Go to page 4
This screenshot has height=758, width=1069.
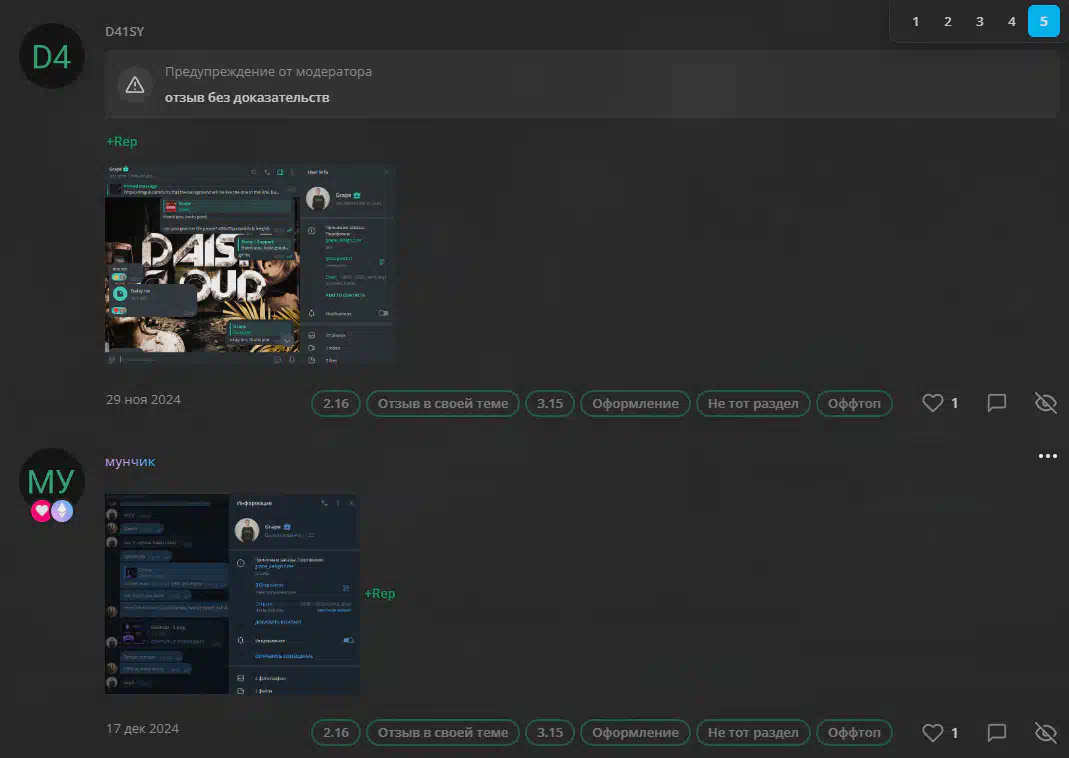pyautogui.click(x=1011, y=21)
